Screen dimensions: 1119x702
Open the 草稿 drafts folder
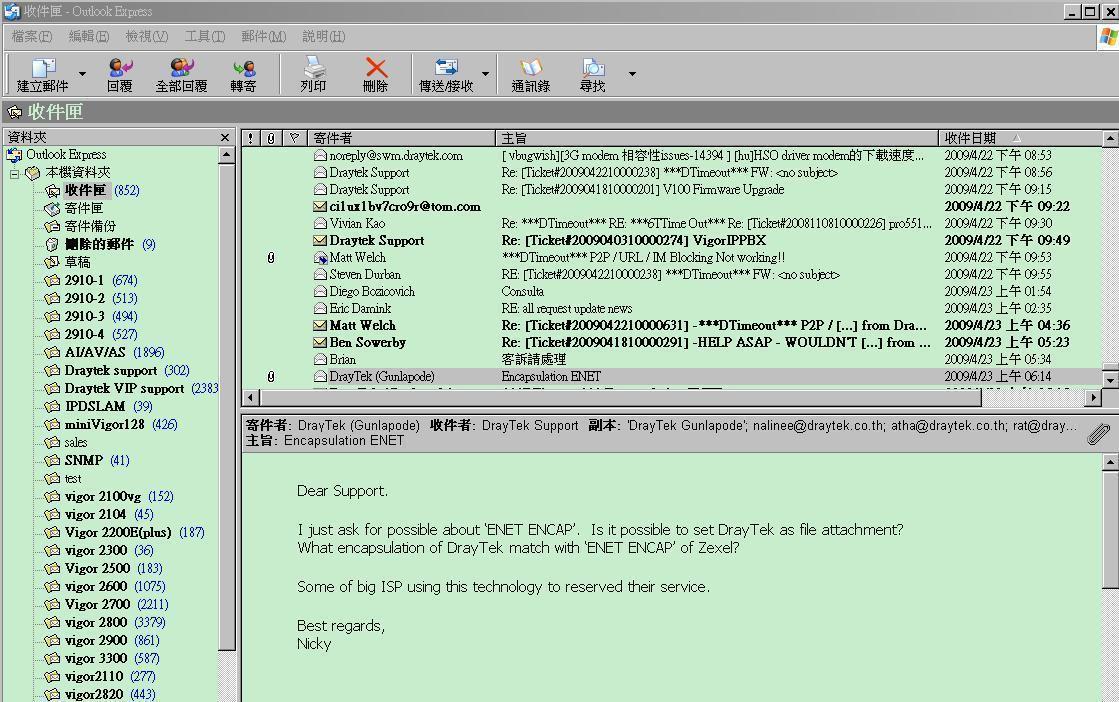[68, 262]
